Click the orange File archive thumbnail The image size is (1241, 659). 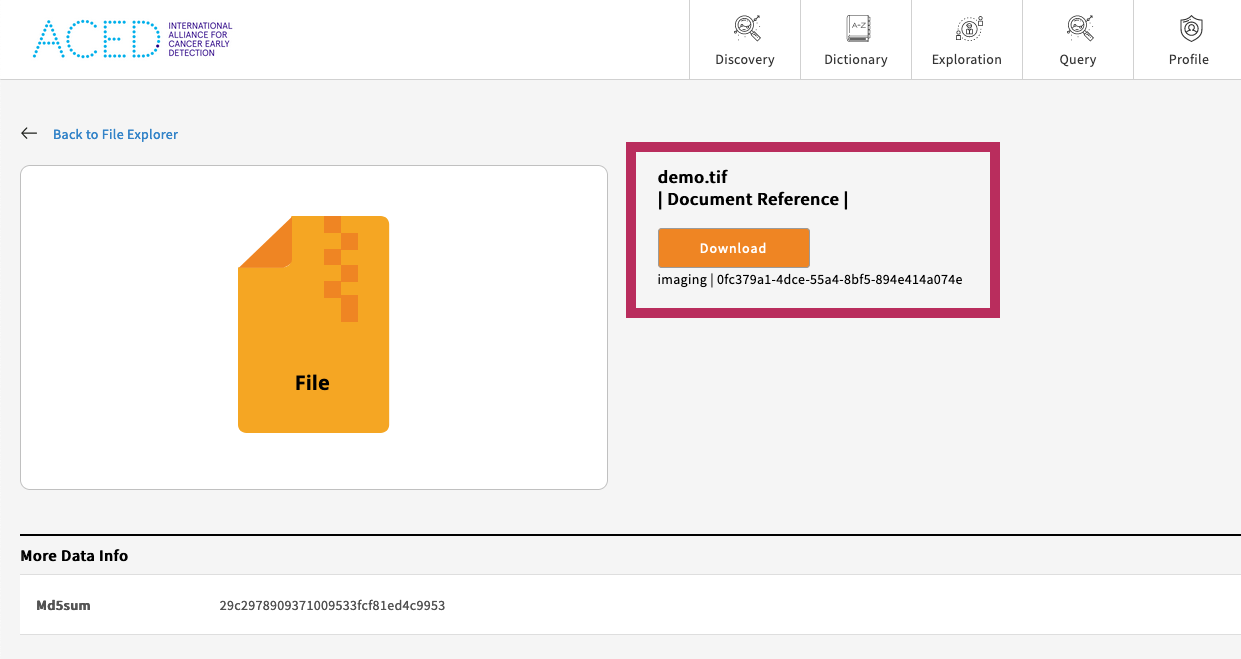(313, 325)
